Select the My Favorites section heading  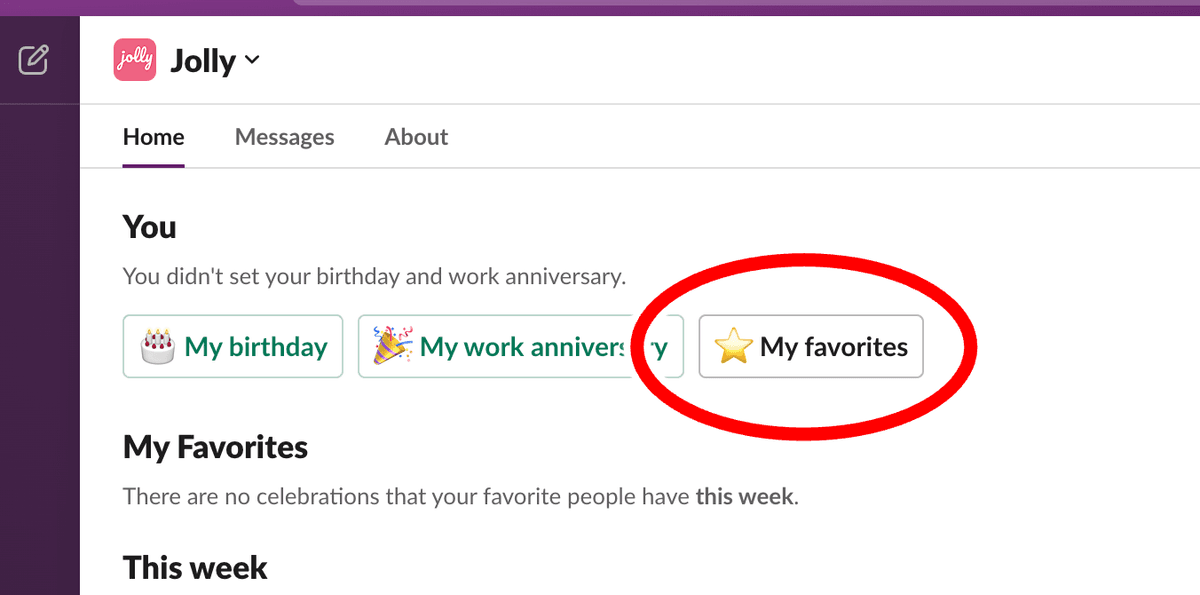click(215, 447)
